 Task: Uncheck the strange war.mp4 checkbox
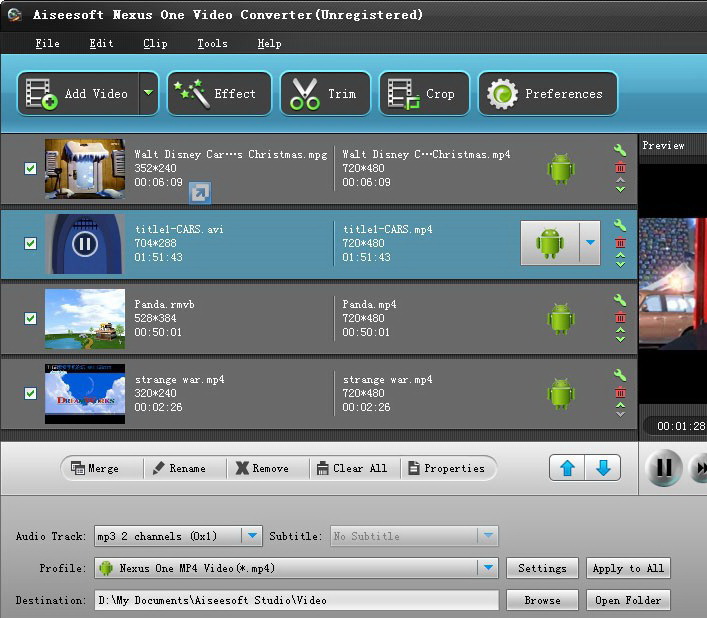click(30, 394)
